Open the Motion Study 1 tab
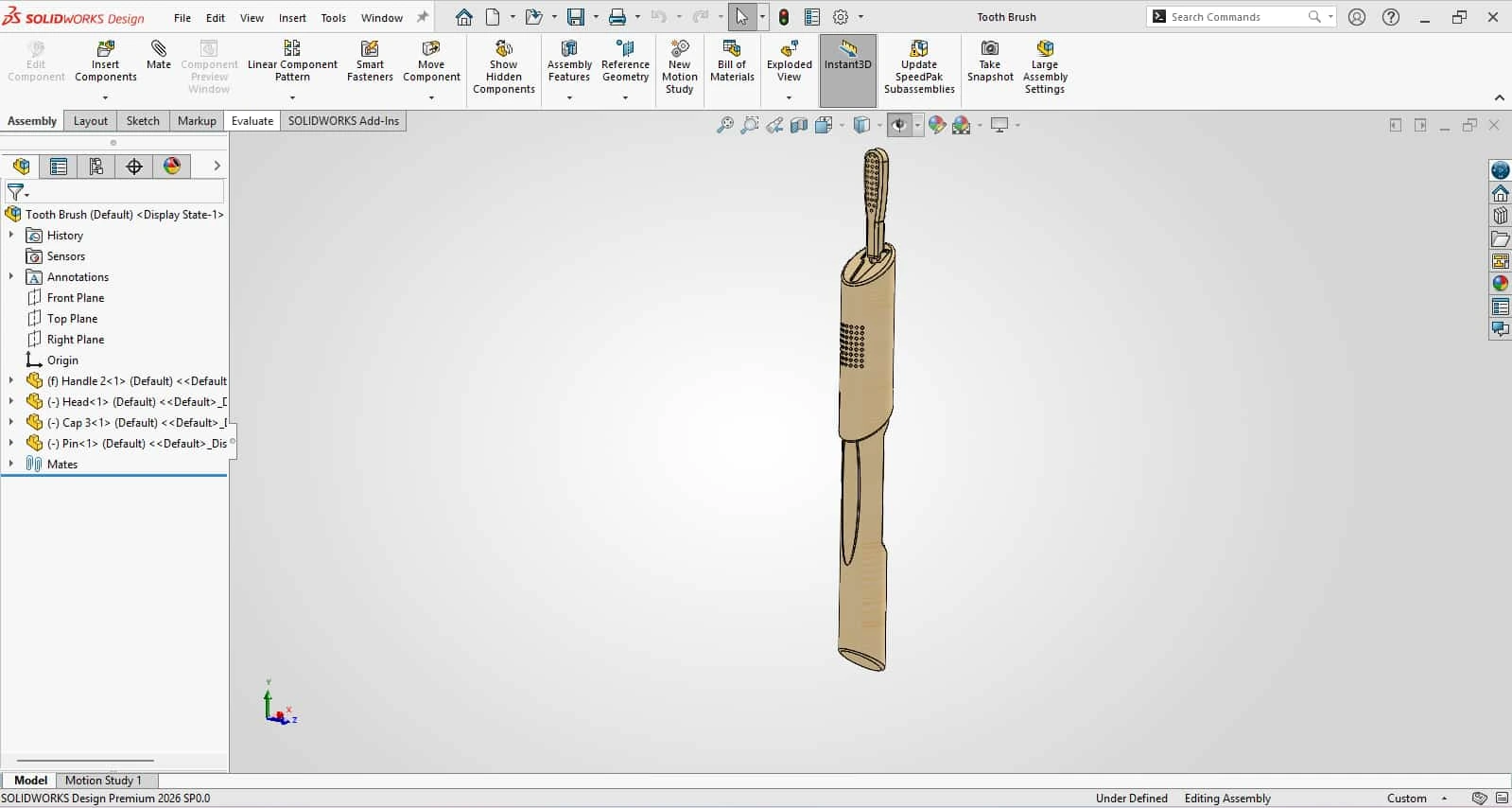This screenshot has width=1512, height=808. tap(103, 781)
